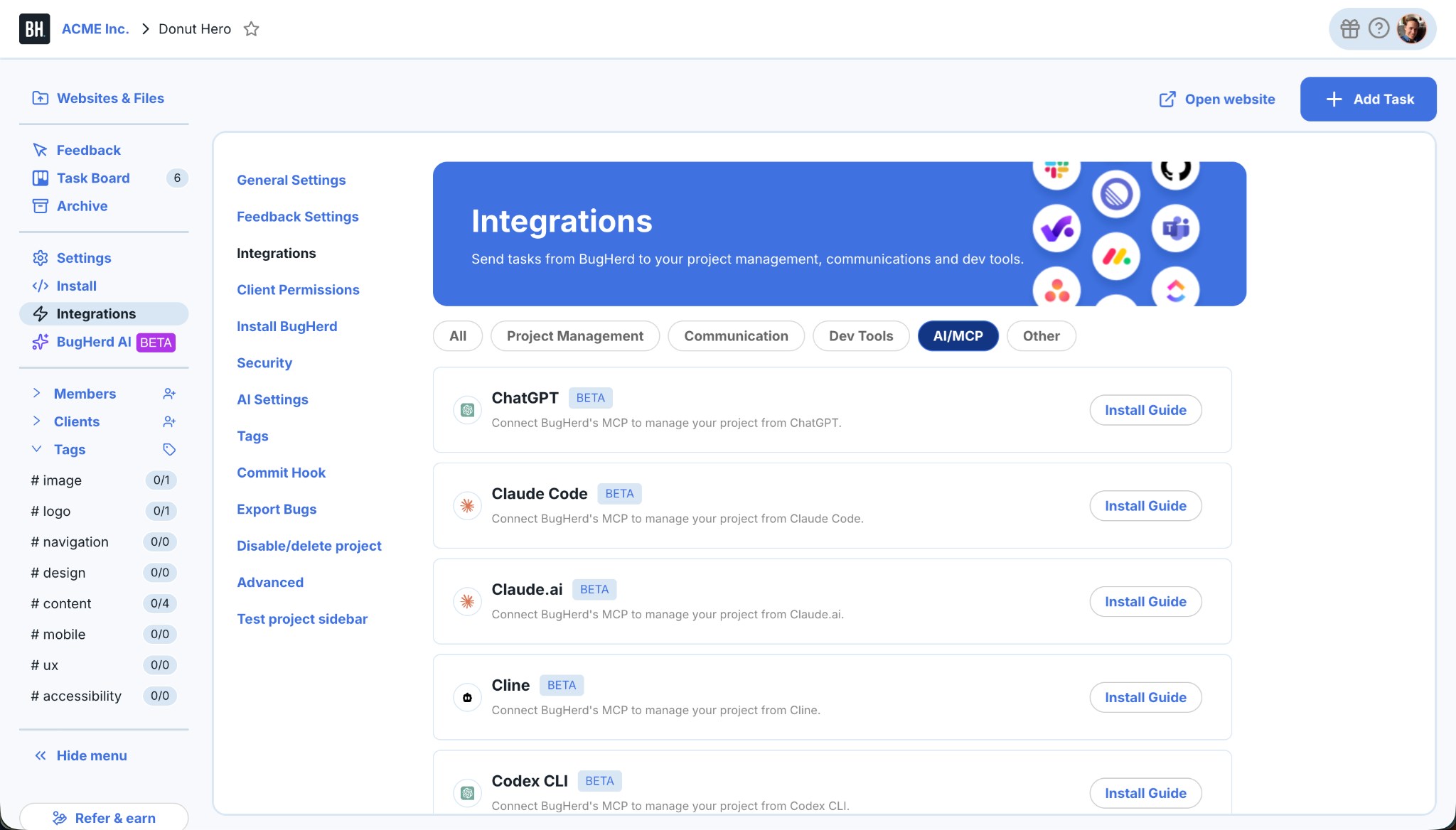This screenshot has height=830, width=1456.
Task: Open Test project sidebar page
Action: pos(302,619)
